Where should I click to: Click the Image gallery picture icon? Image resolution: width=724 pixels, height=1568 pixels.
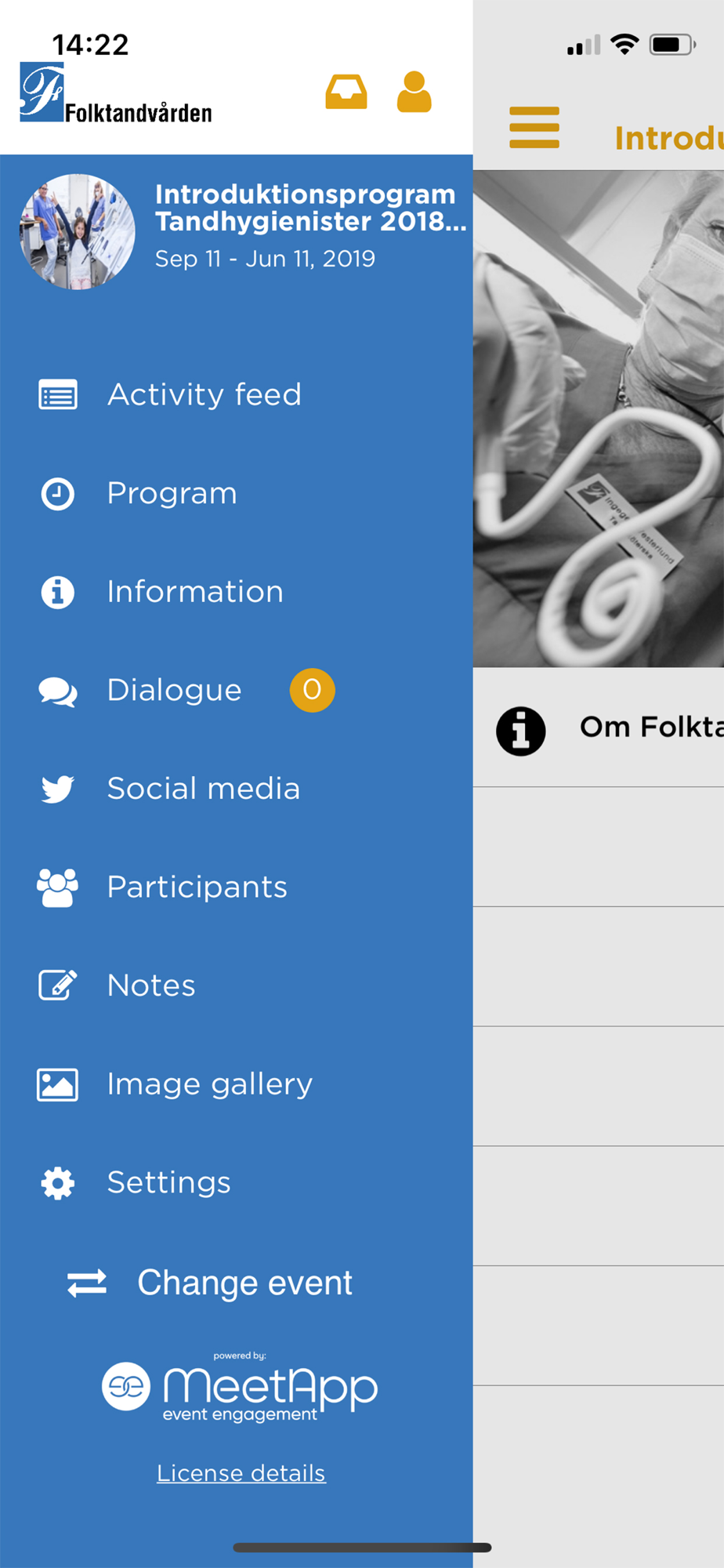(x=58, y=1085)
